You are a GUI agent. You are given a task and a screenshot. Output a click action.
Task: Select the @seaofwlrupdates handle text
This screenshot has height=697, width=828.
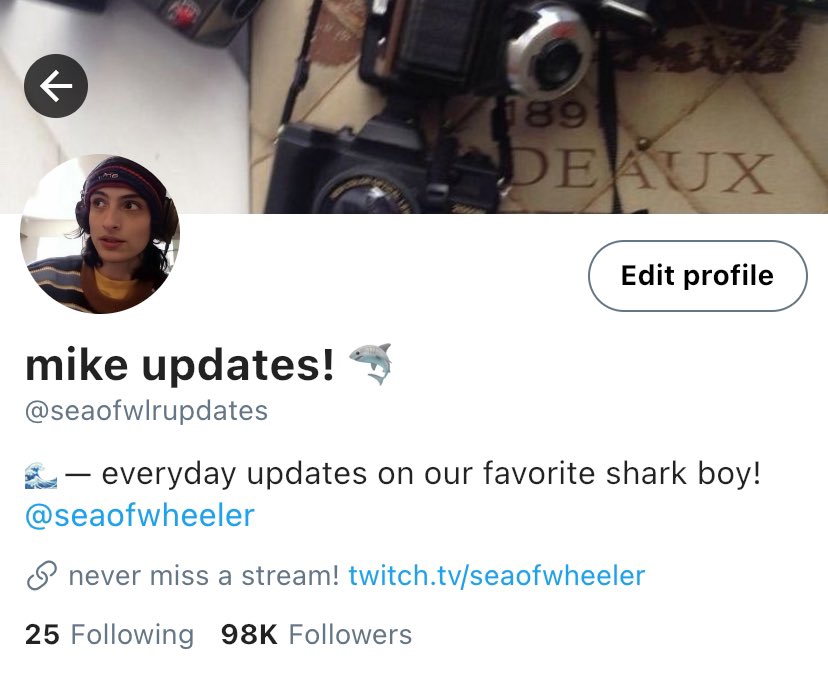[x=146, y=411]
